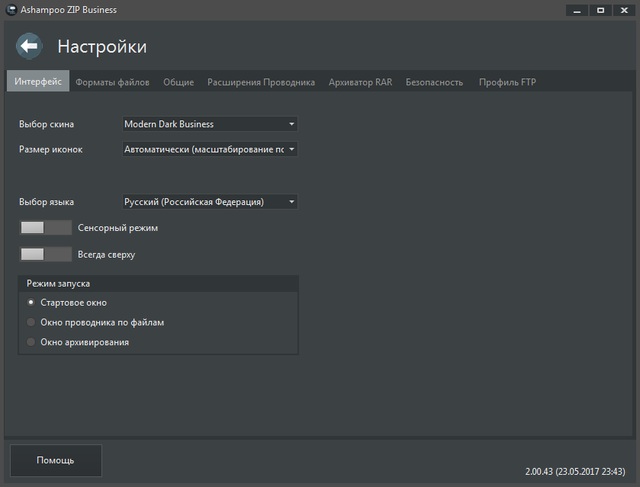
Task: Click the Настройки page title
Action: [102, 47]
